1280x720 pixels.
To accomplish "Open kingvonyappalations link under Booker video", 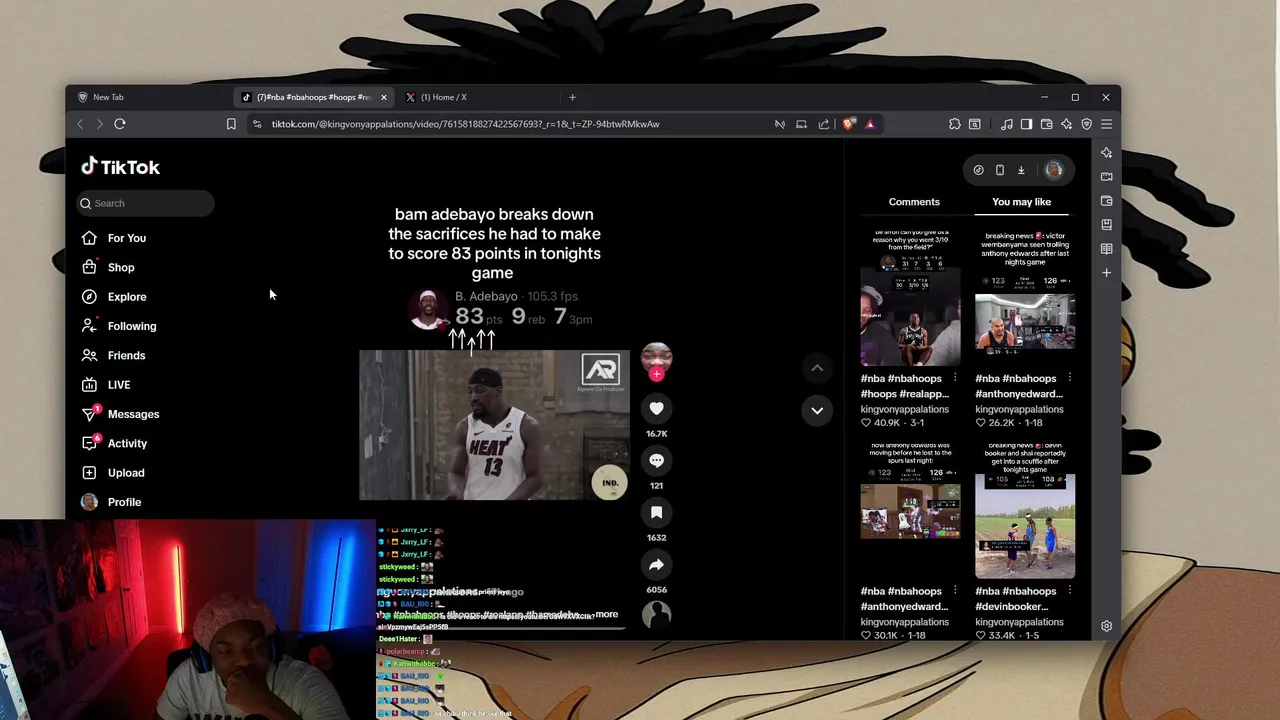I will click(1019, 622).
